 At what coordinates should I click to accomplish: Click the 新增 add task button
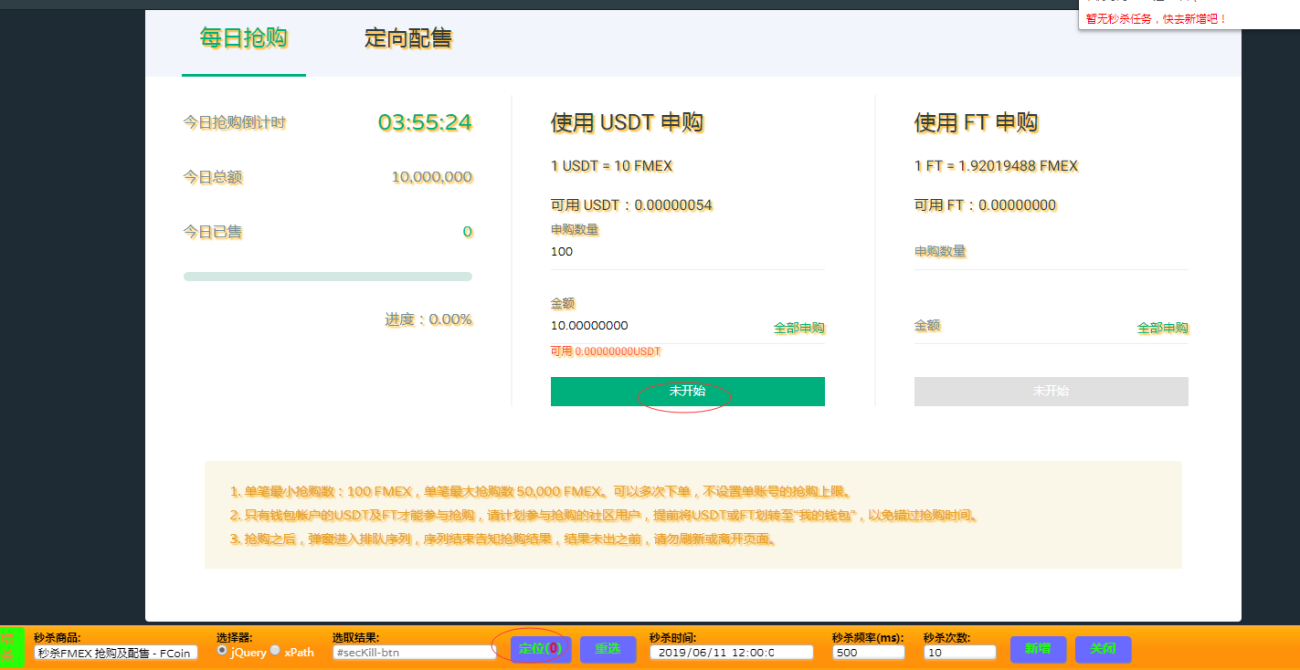point(1038,649)
